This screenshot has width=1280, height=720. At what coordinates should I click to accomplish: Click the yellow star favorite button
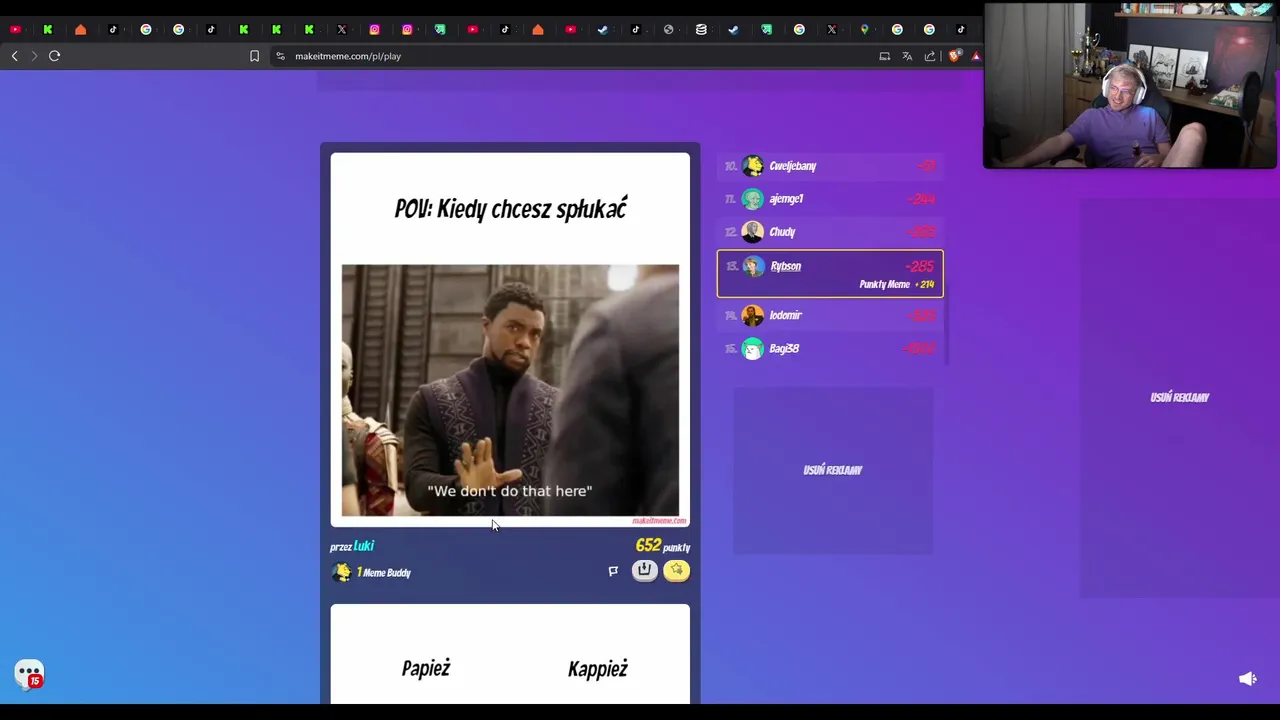676,570
